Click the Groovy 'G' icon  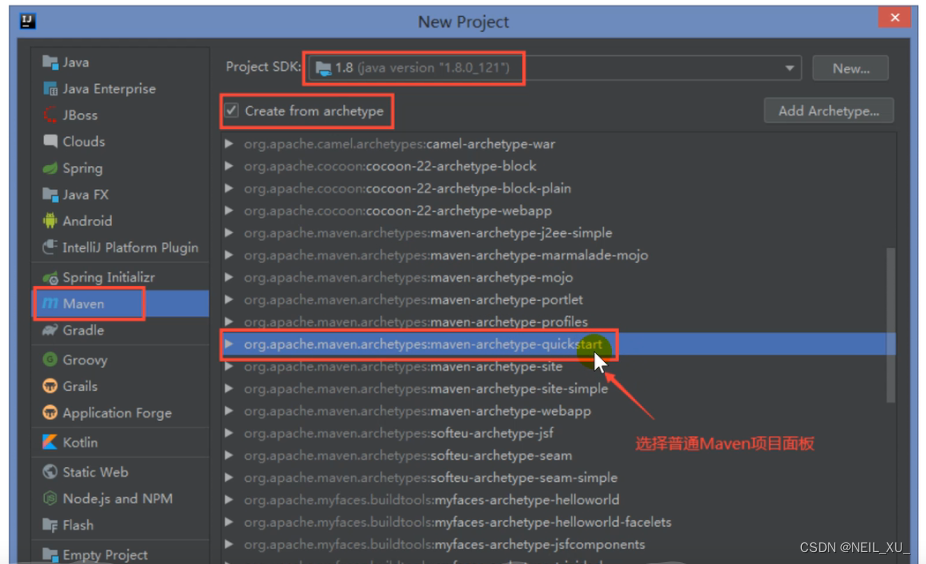click(x=50, y=359)
